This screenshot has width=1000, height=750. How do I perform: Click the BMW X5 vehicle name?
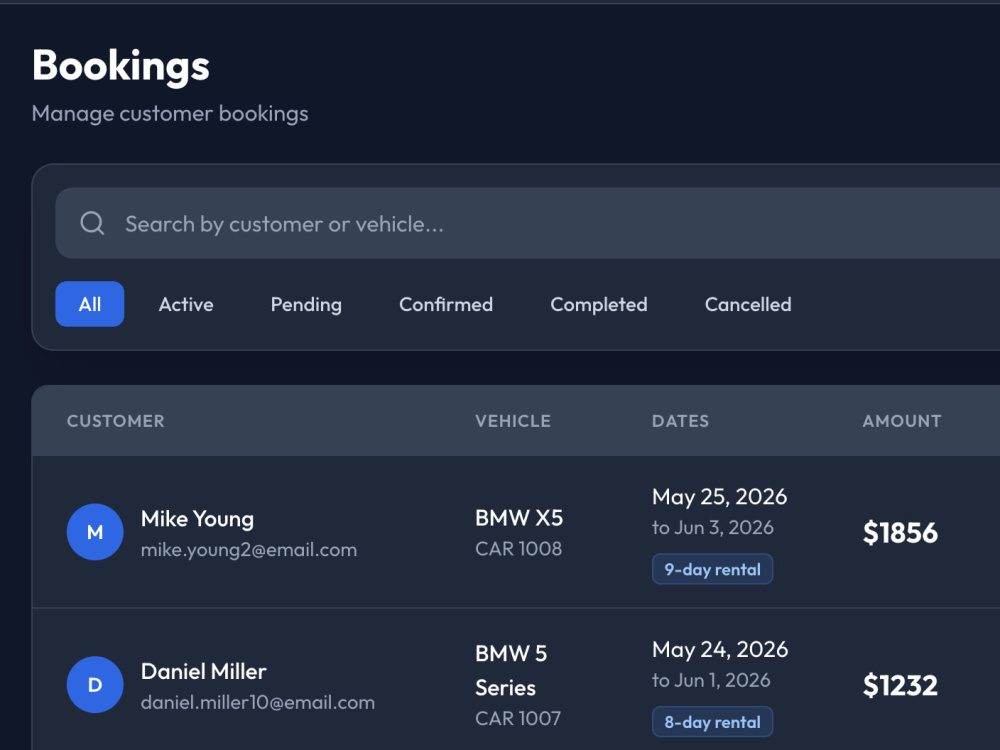[x=519, y=518]
